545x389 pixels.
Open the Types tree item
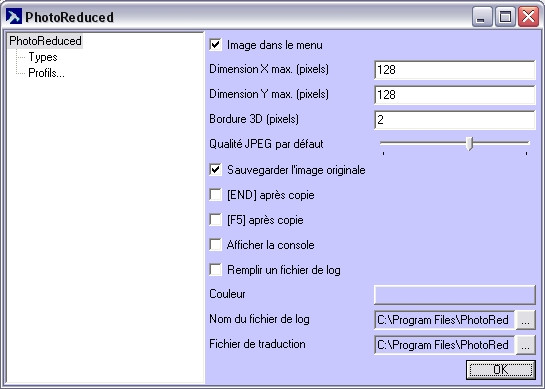coord(43,57)
